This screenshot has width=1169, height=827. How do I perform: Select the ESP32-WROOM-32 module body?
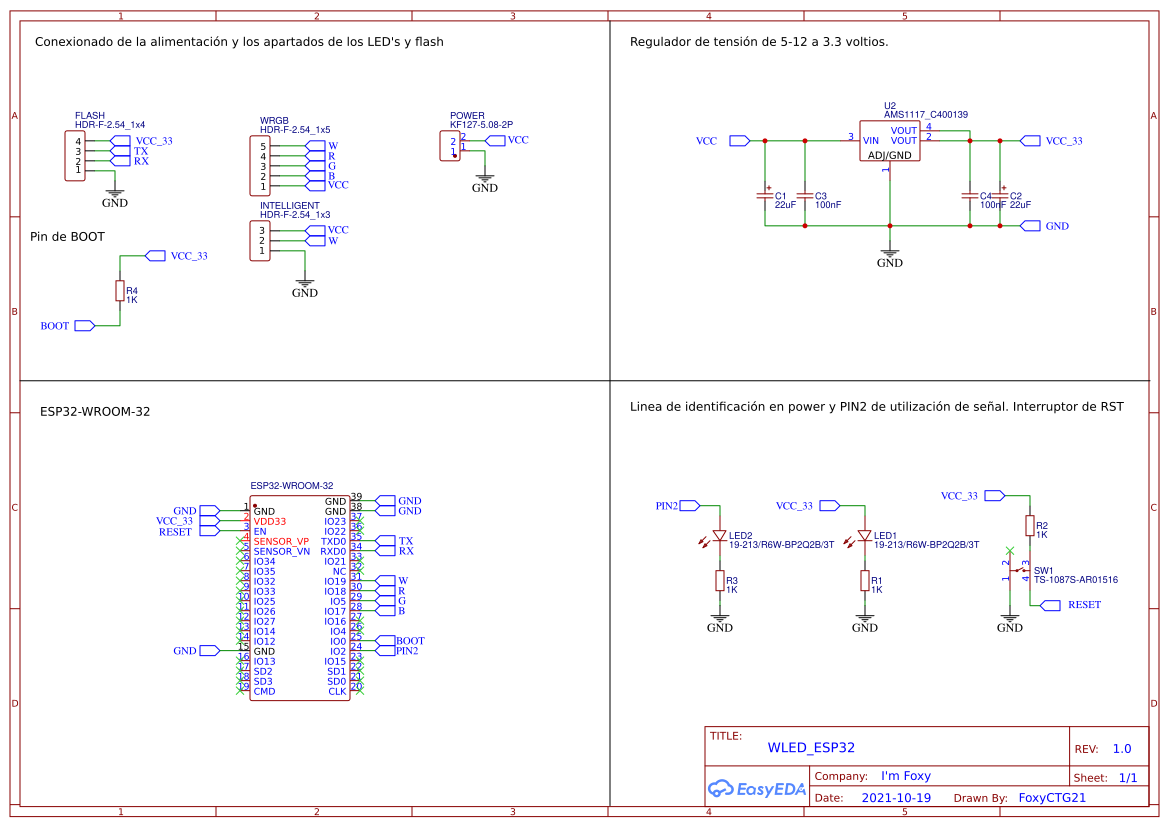pyautogui.click(x=299, y=598)
